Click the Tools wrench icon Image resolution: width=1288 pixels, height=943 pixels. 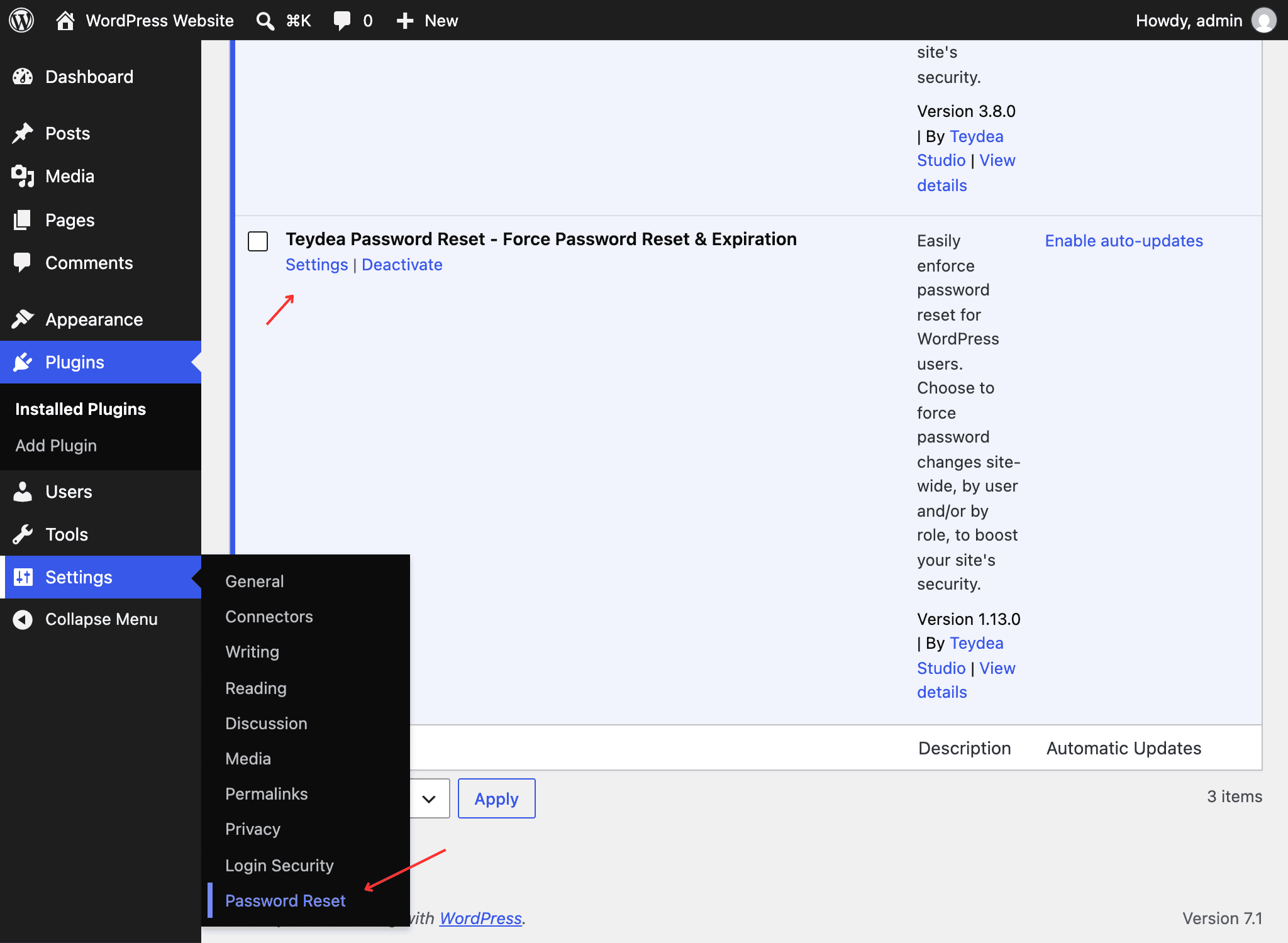tap(23, 534)
